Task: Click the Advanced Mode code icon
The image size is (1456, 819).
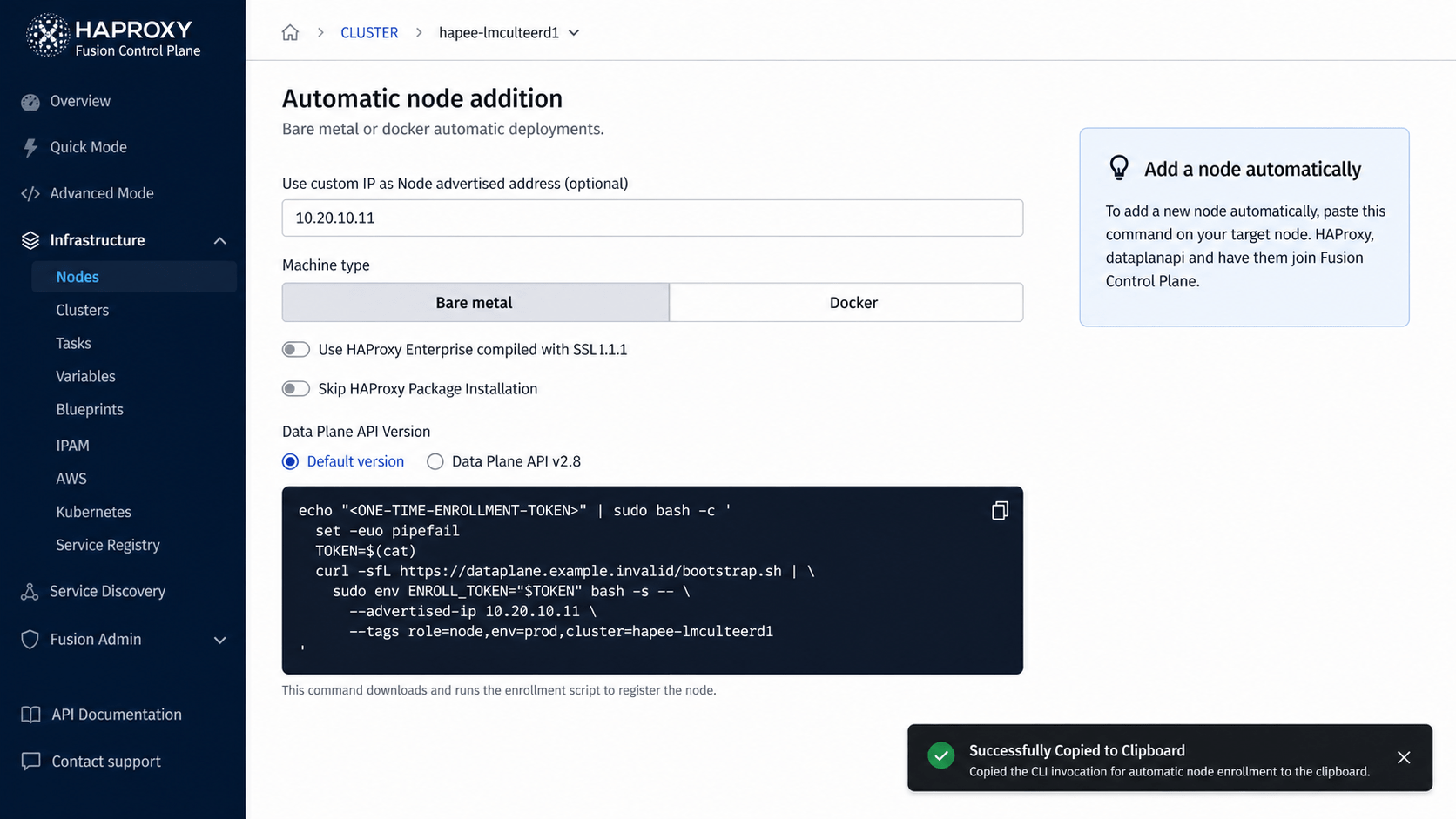Action: 30,194
